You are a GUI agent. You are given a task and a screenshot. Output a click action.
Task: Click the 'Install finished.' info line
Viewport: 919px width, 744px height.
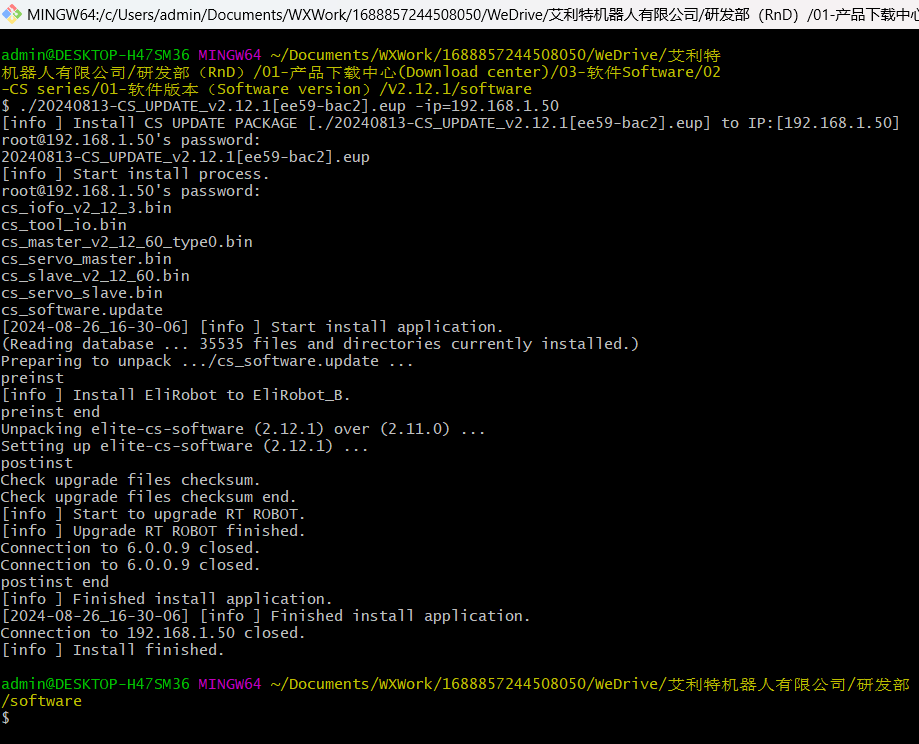[113, 650]
